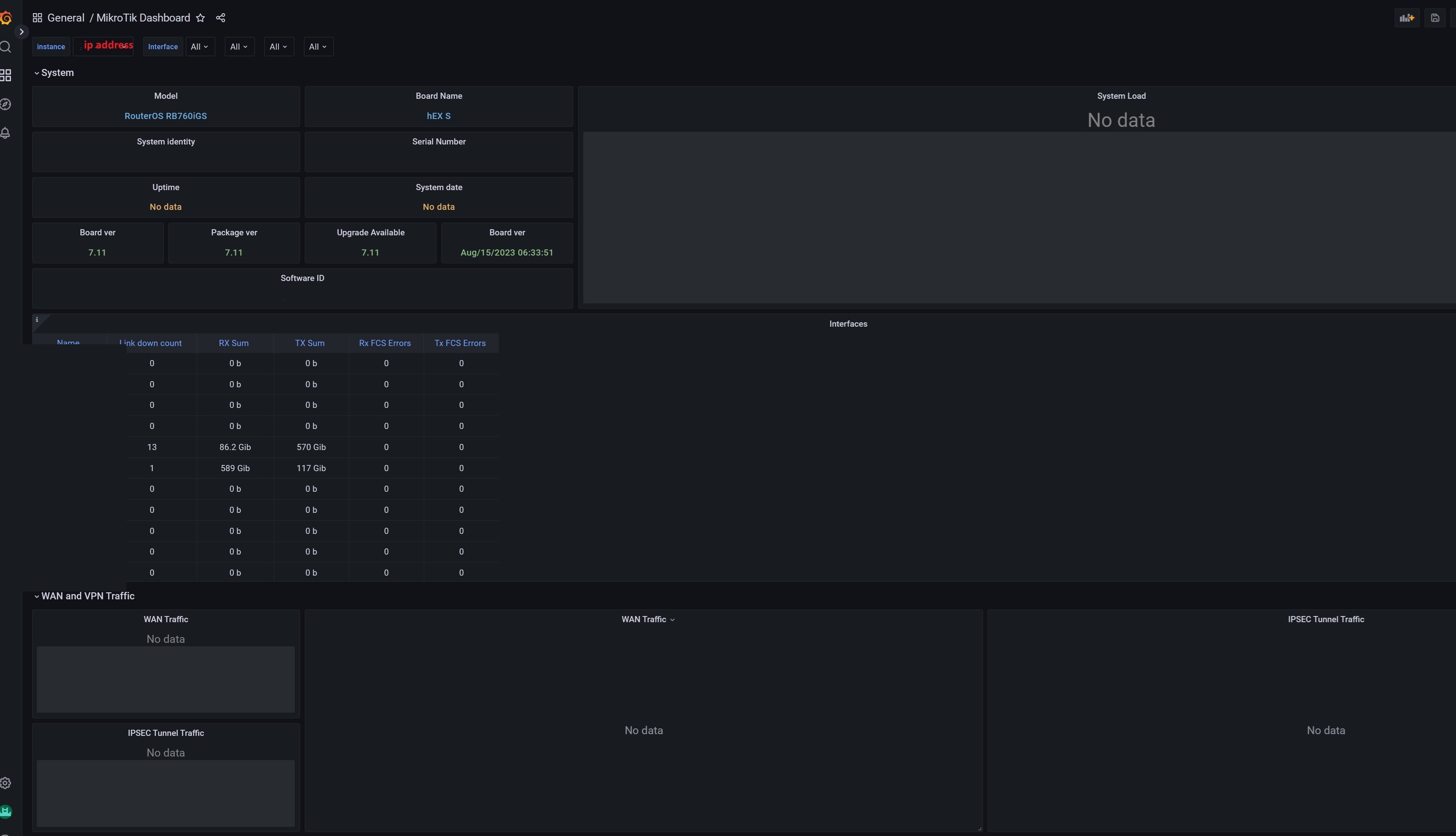Save the current dashboard

coord(1435,18)
